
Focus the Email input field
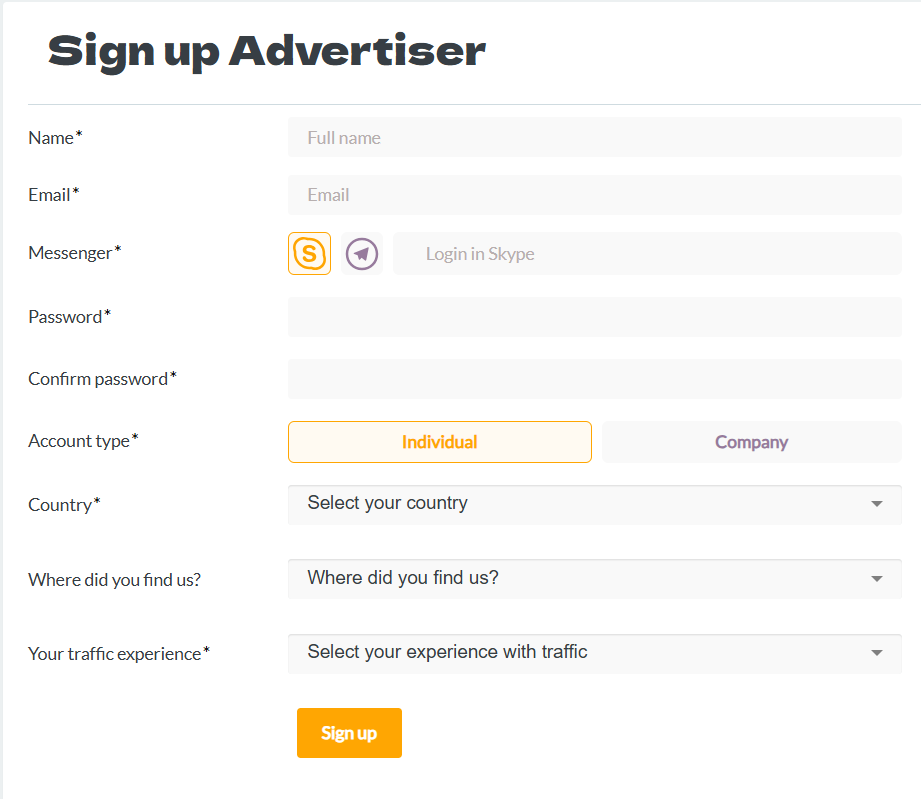[595, 195]
